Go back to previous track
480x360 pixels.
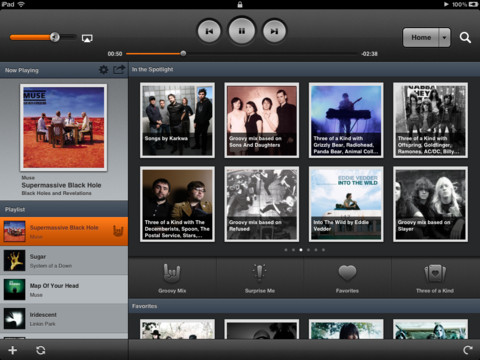(209, 31)
